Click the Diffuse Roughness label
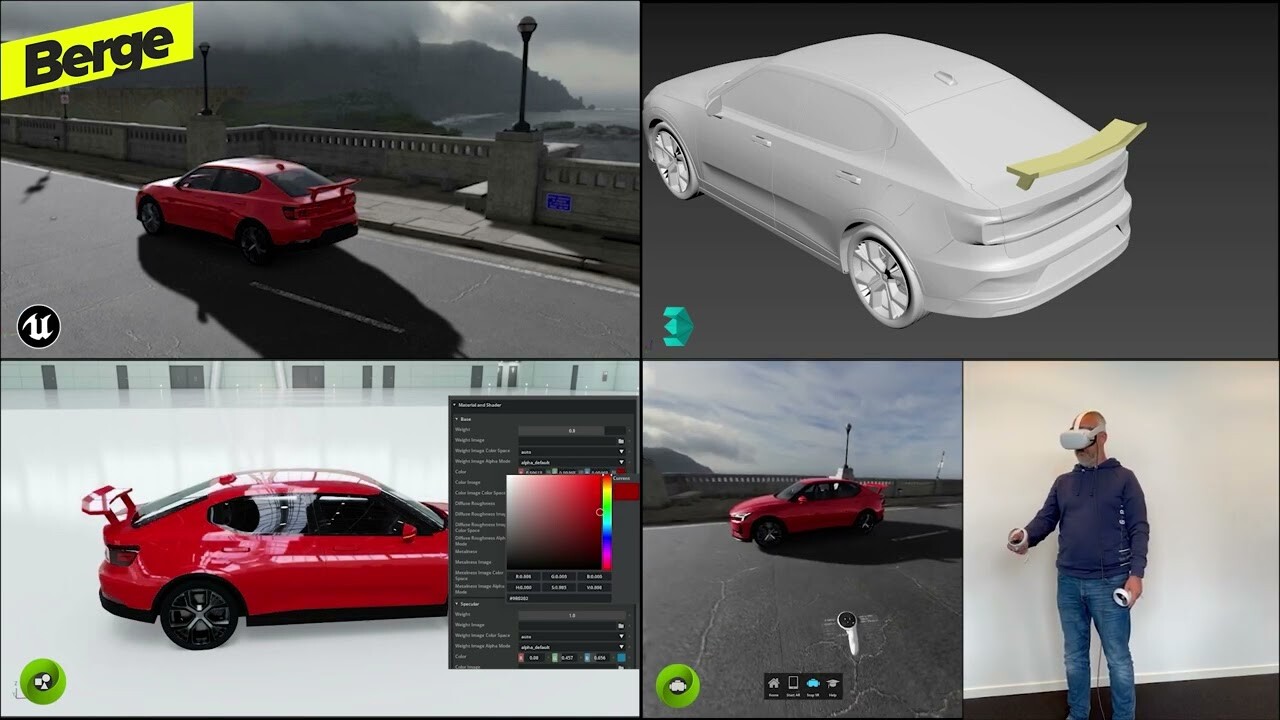 point(476,503)
